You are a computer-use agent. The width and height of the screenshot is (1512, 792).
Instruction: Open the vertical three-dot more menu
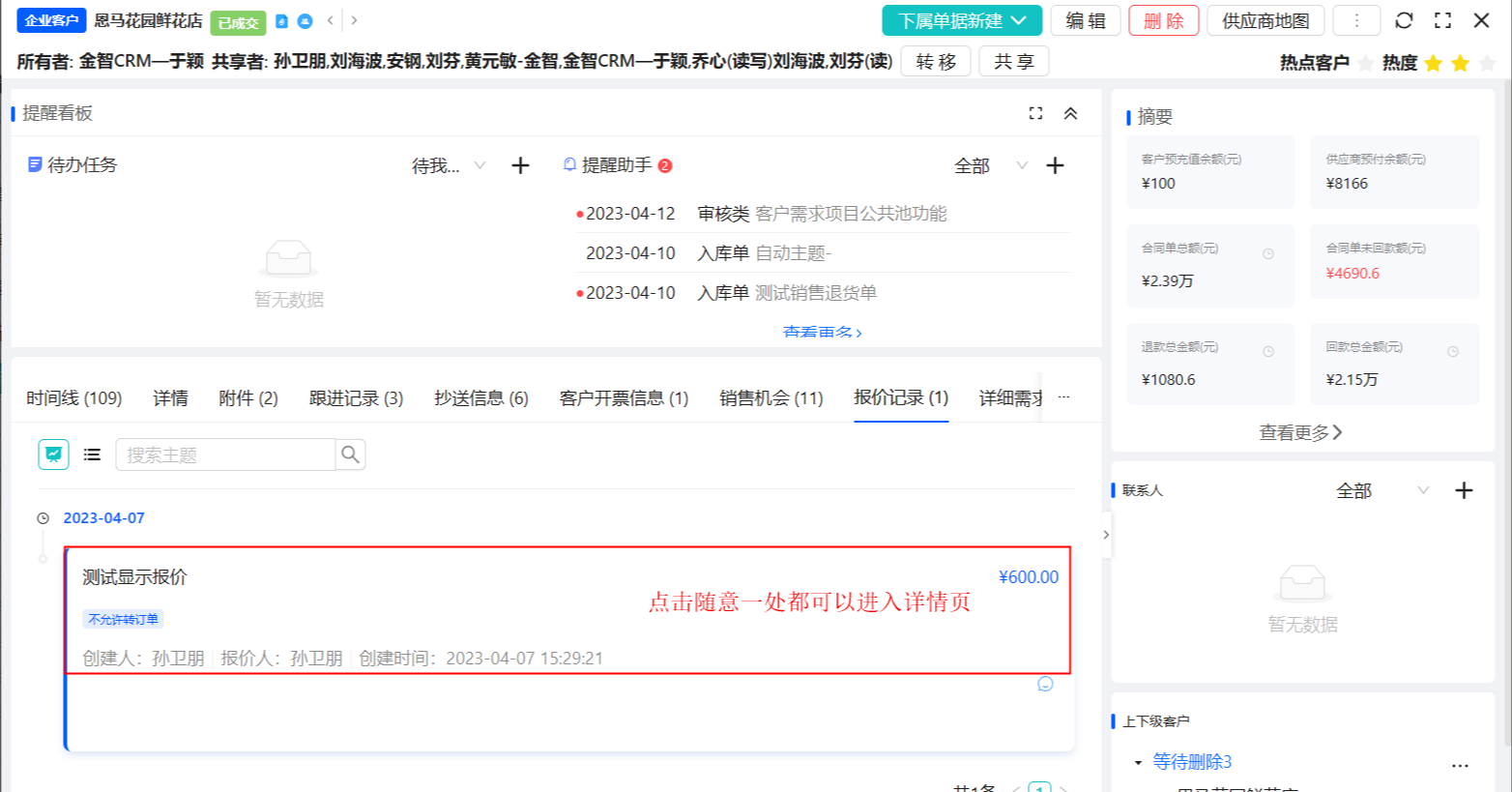pyautogui.click(x=1356, y=20)
